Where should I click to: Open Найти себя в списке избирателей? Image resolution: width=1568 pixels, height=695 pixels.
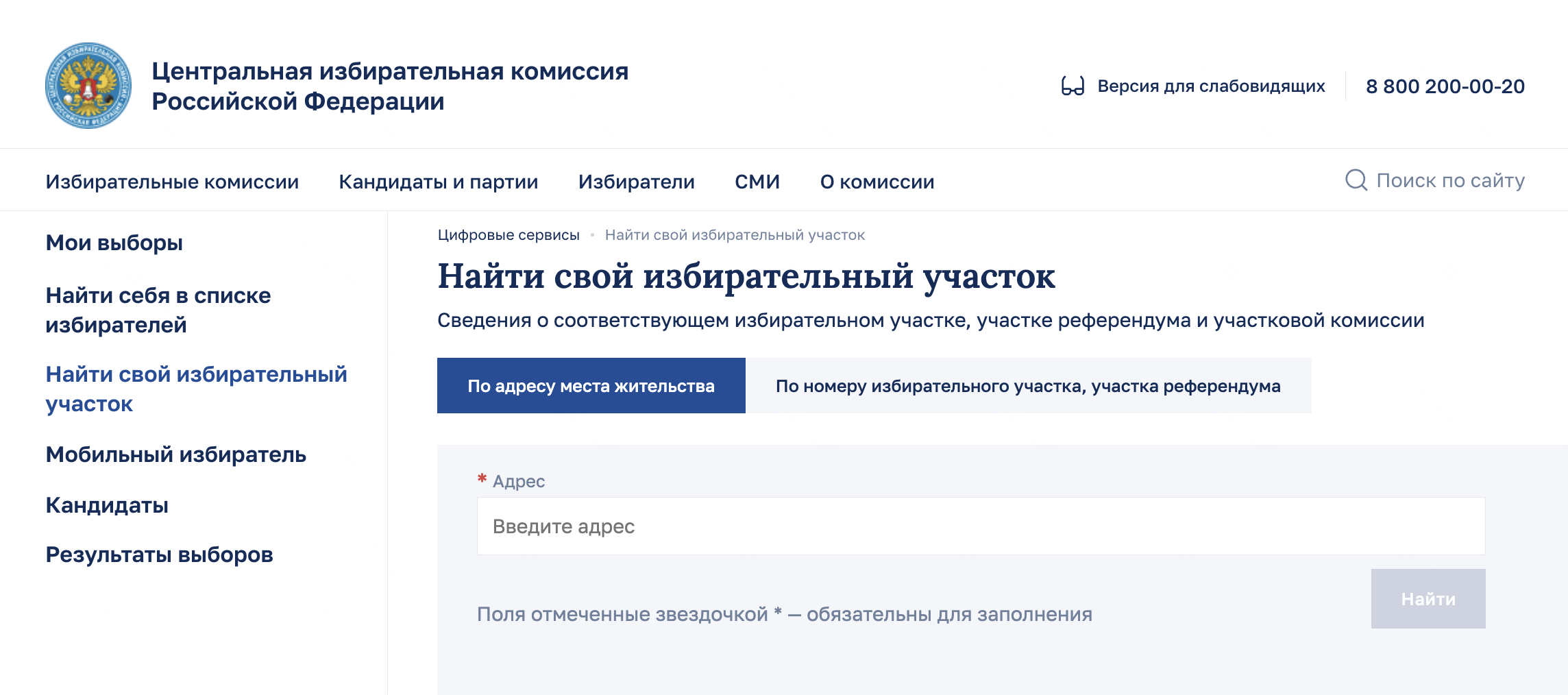pos(158,310)
